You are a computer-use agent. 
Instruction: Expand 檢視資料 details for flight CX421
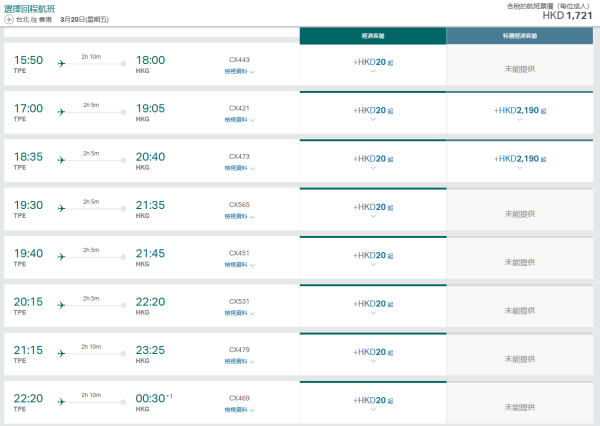click(x=239, y=119)
